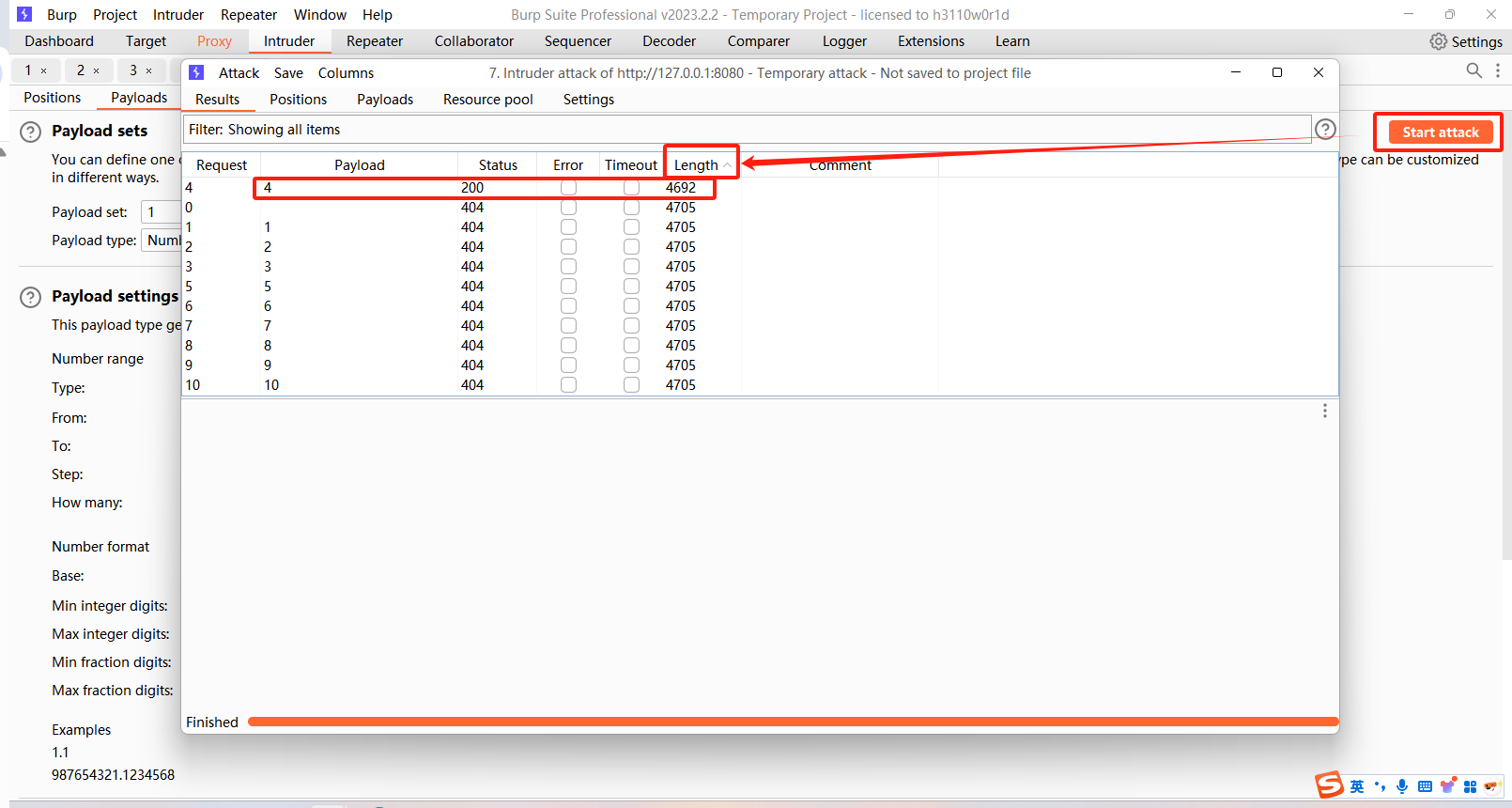Sort by the Request column header
The image size is (1512, 808).
click(222, 165)
